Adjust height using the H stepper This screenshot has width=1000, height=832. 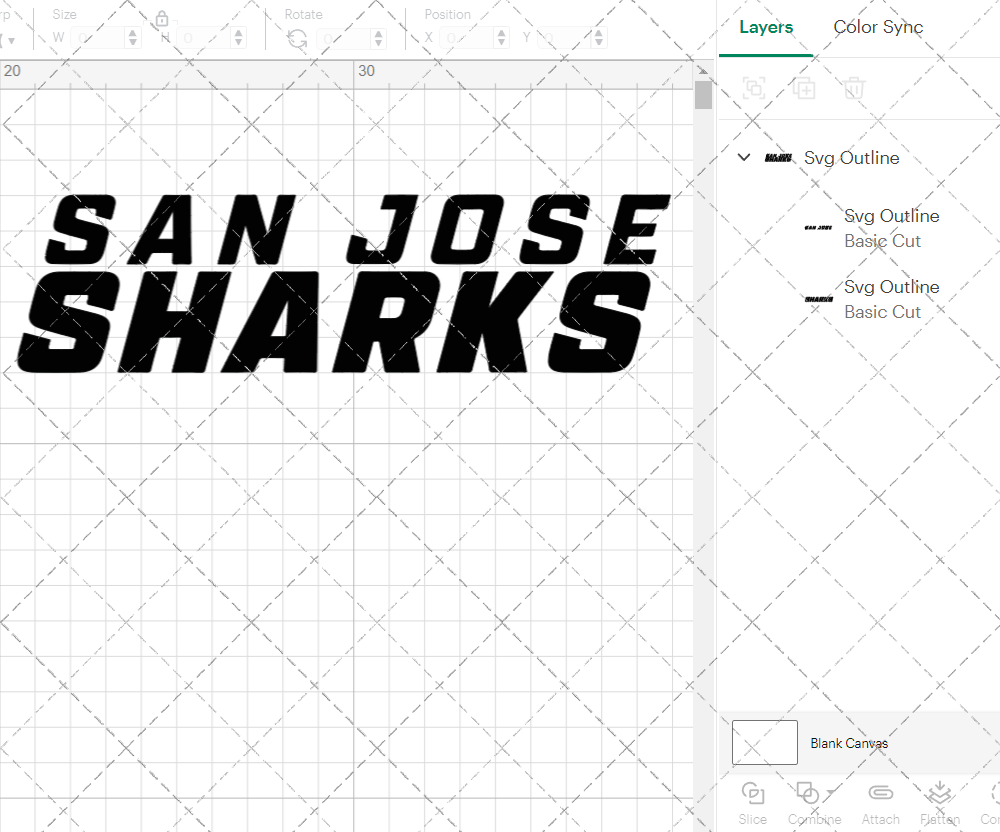click(x=238, y=38)
